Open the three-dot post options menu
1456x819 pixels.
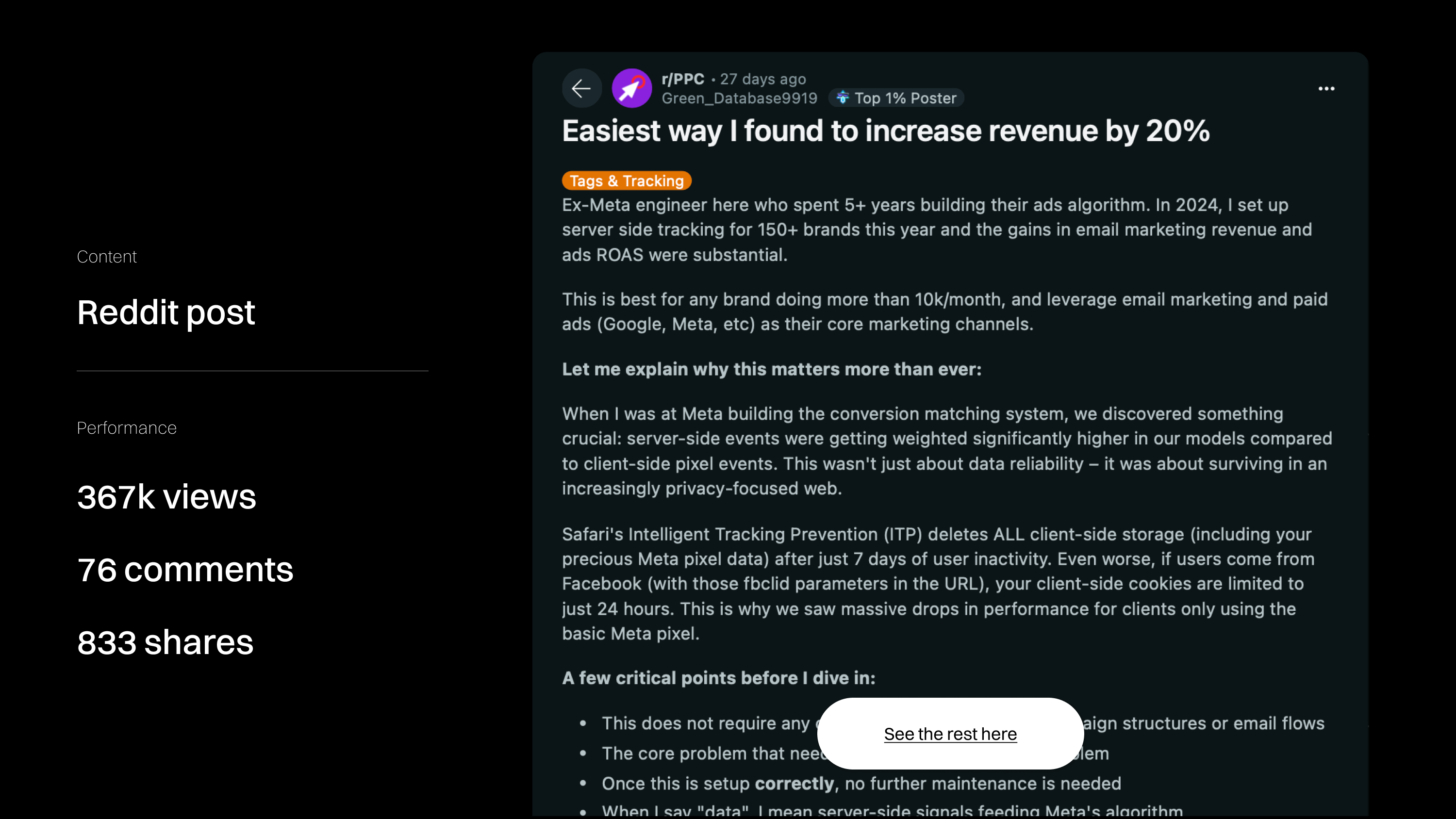coord(1326,89)
